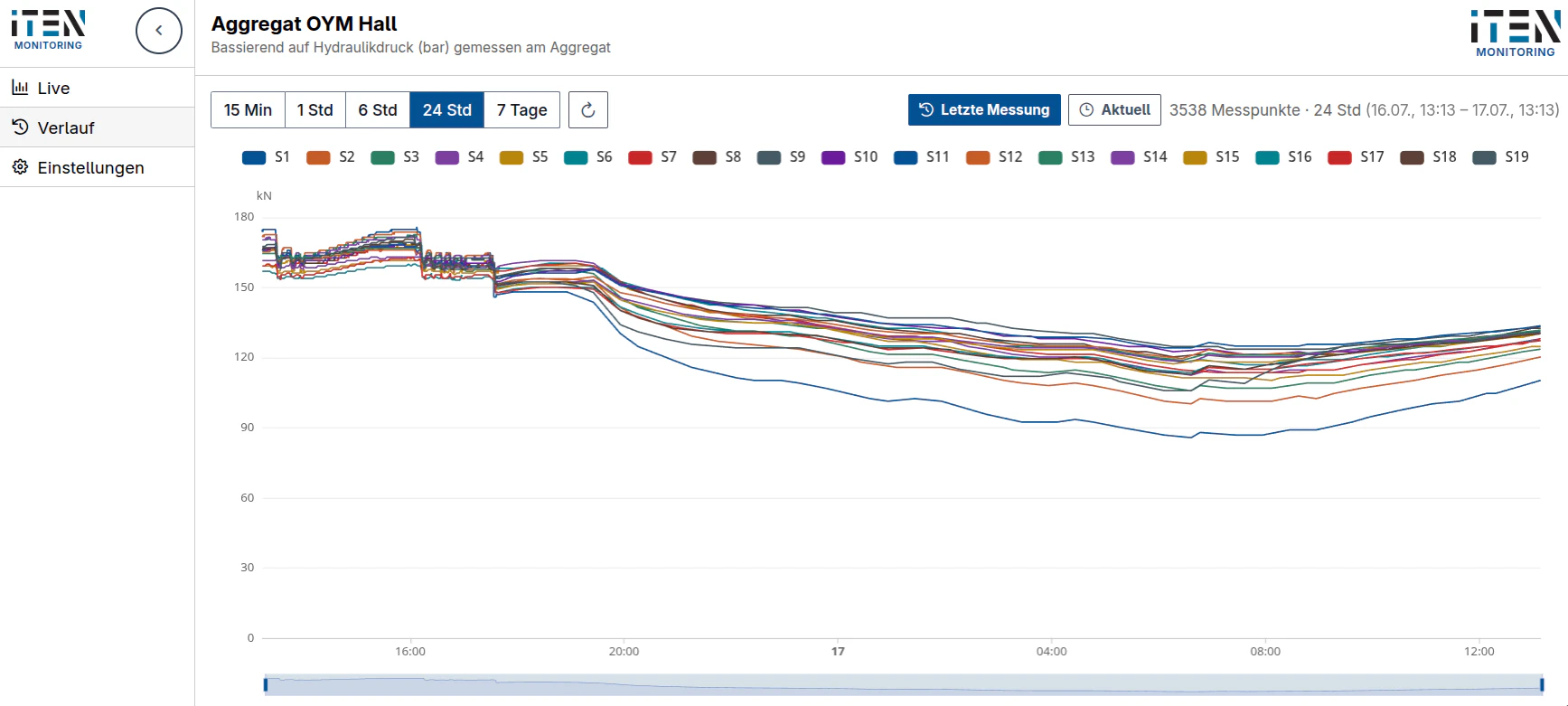Viewport: 1568px width, 706px height.
Task: Click the left handle of the range slider
Action: [x=266, y=684]
